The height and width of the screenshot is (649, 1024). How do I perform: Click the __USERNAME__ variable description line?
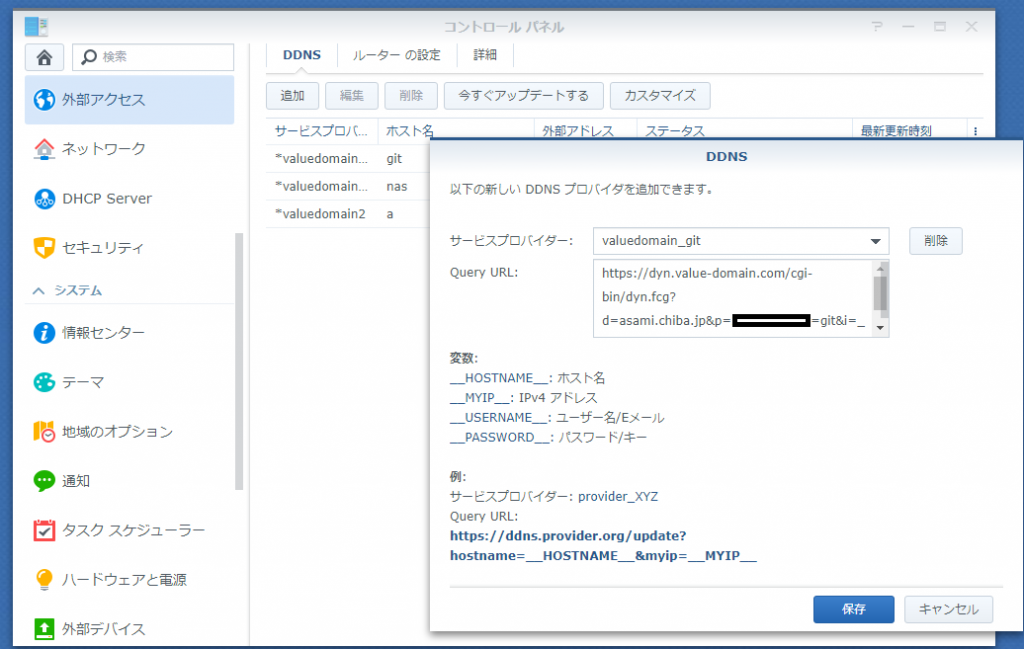coord(557,418)
